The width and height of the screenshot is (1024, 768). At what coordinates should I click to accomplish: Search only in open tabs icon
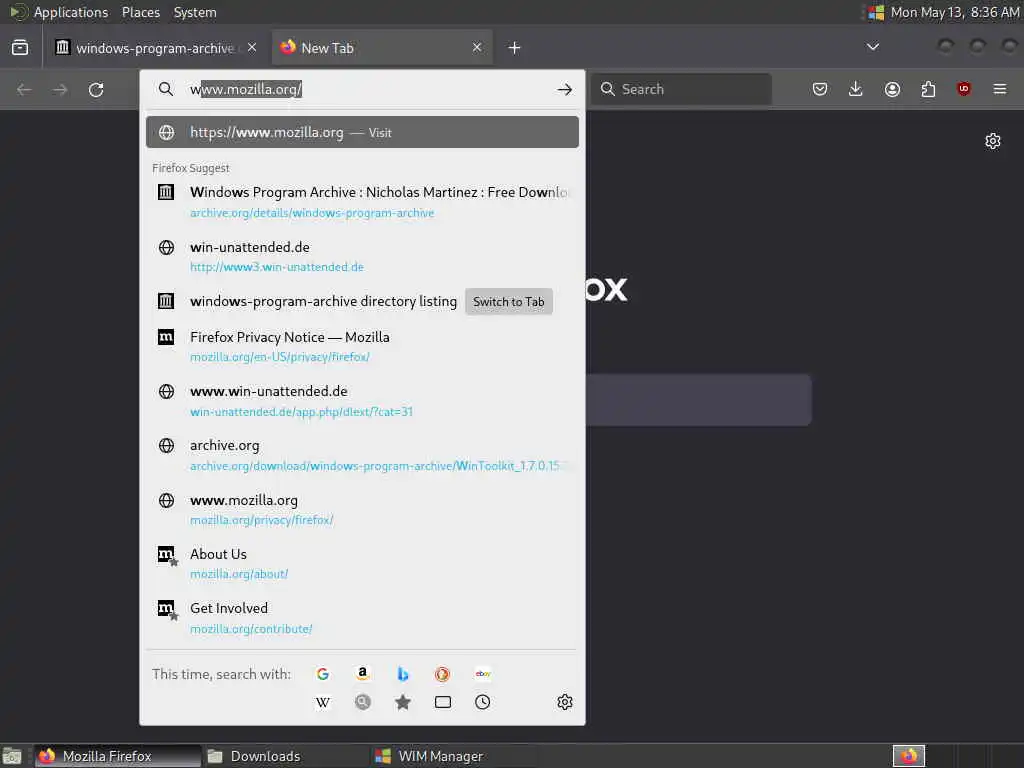[443, 702]
